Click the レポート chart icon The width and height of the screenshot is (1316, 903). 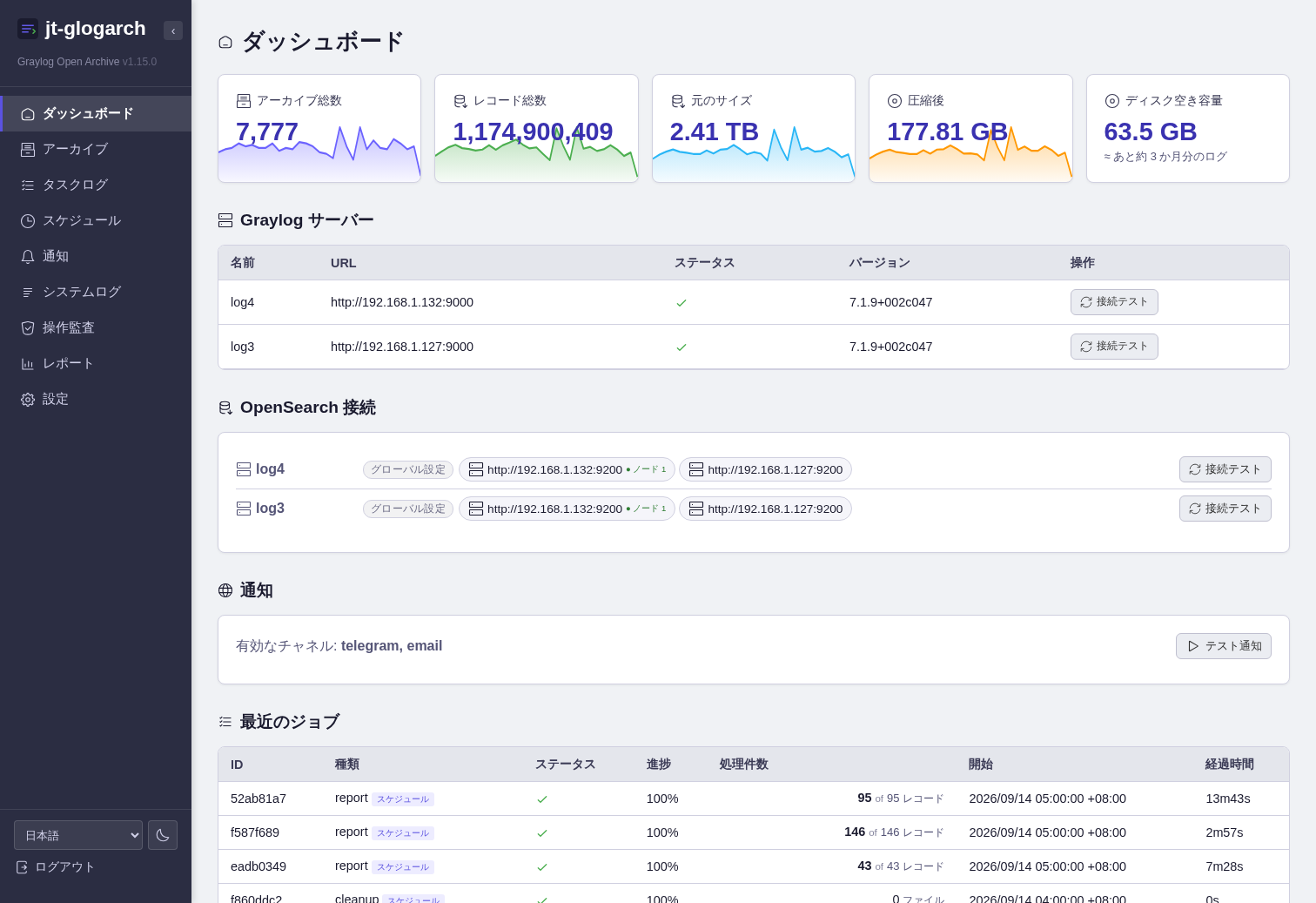pos(28,364)
